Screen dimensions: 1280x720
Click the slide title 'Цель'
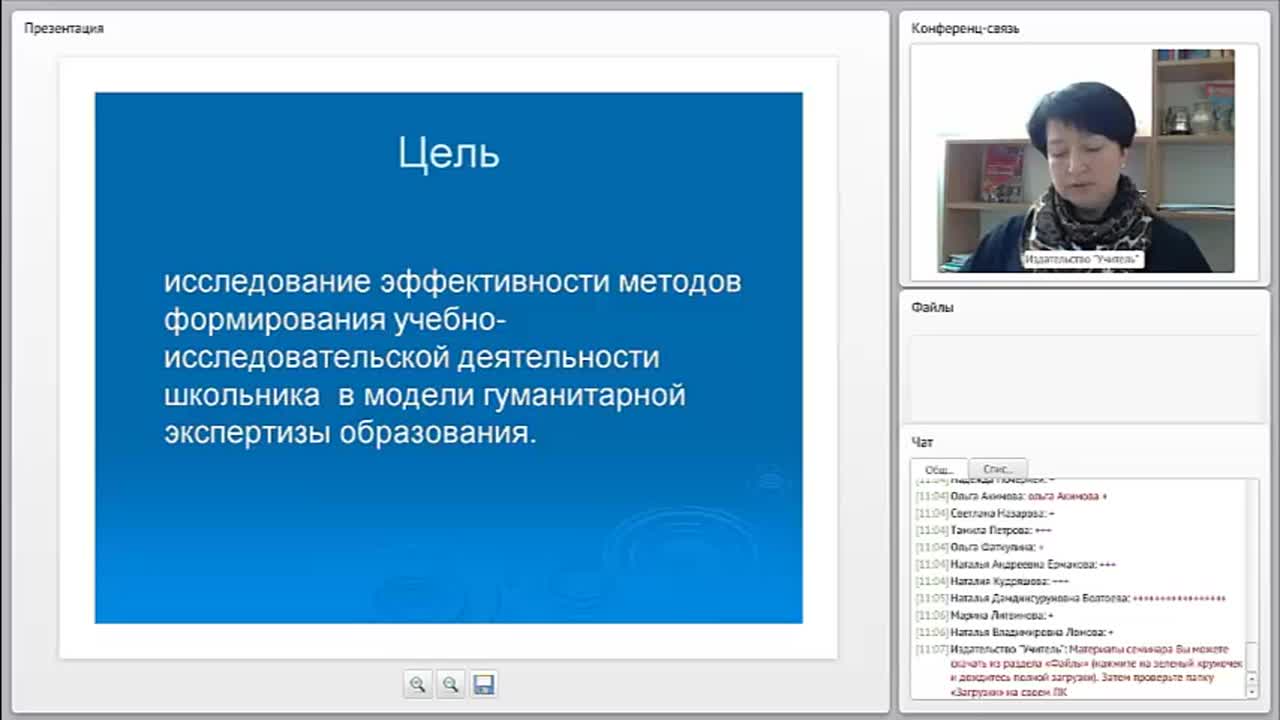pos(448,153)
